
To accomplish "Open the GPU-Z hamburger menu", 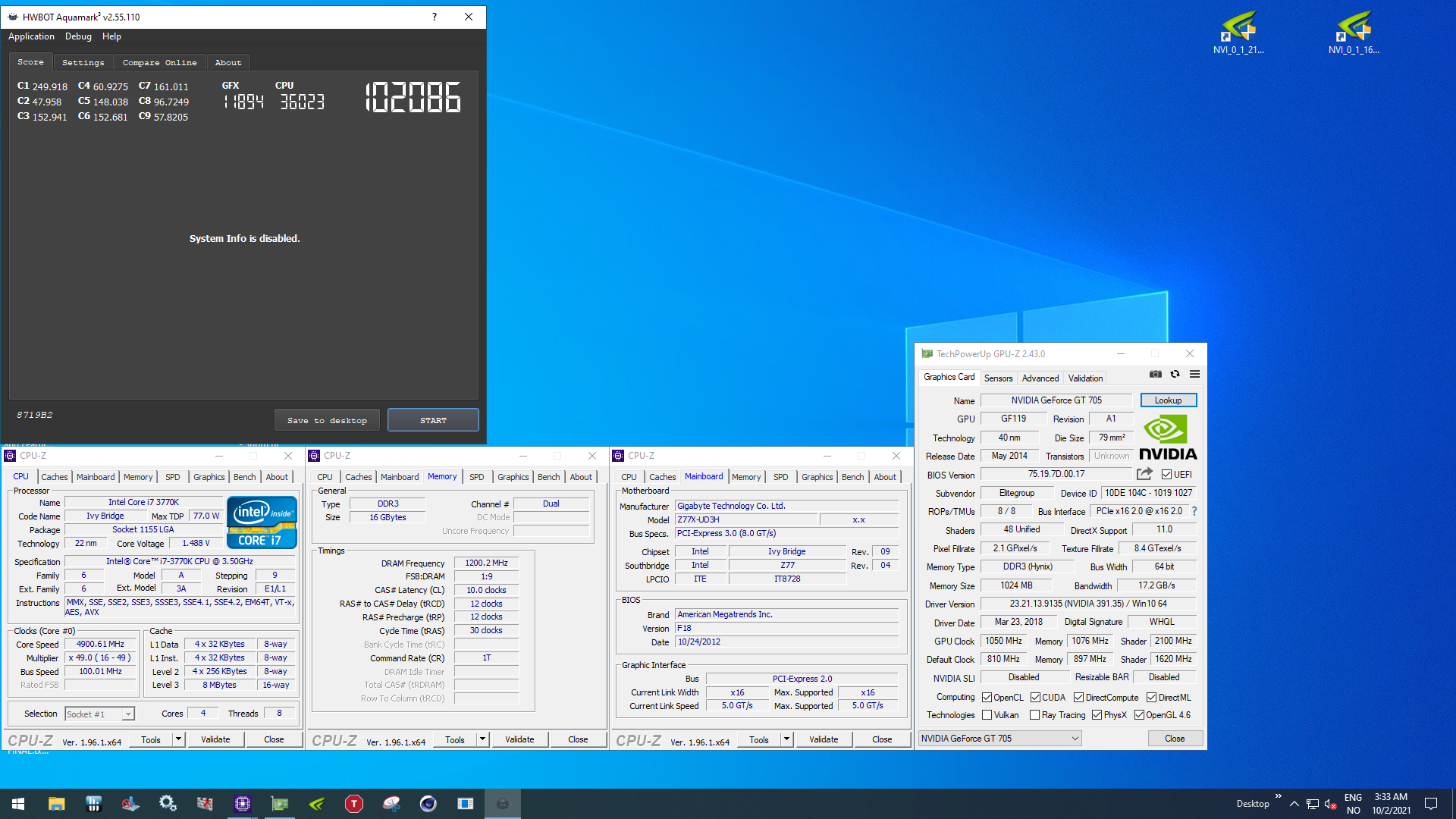I will (1194, 375).
